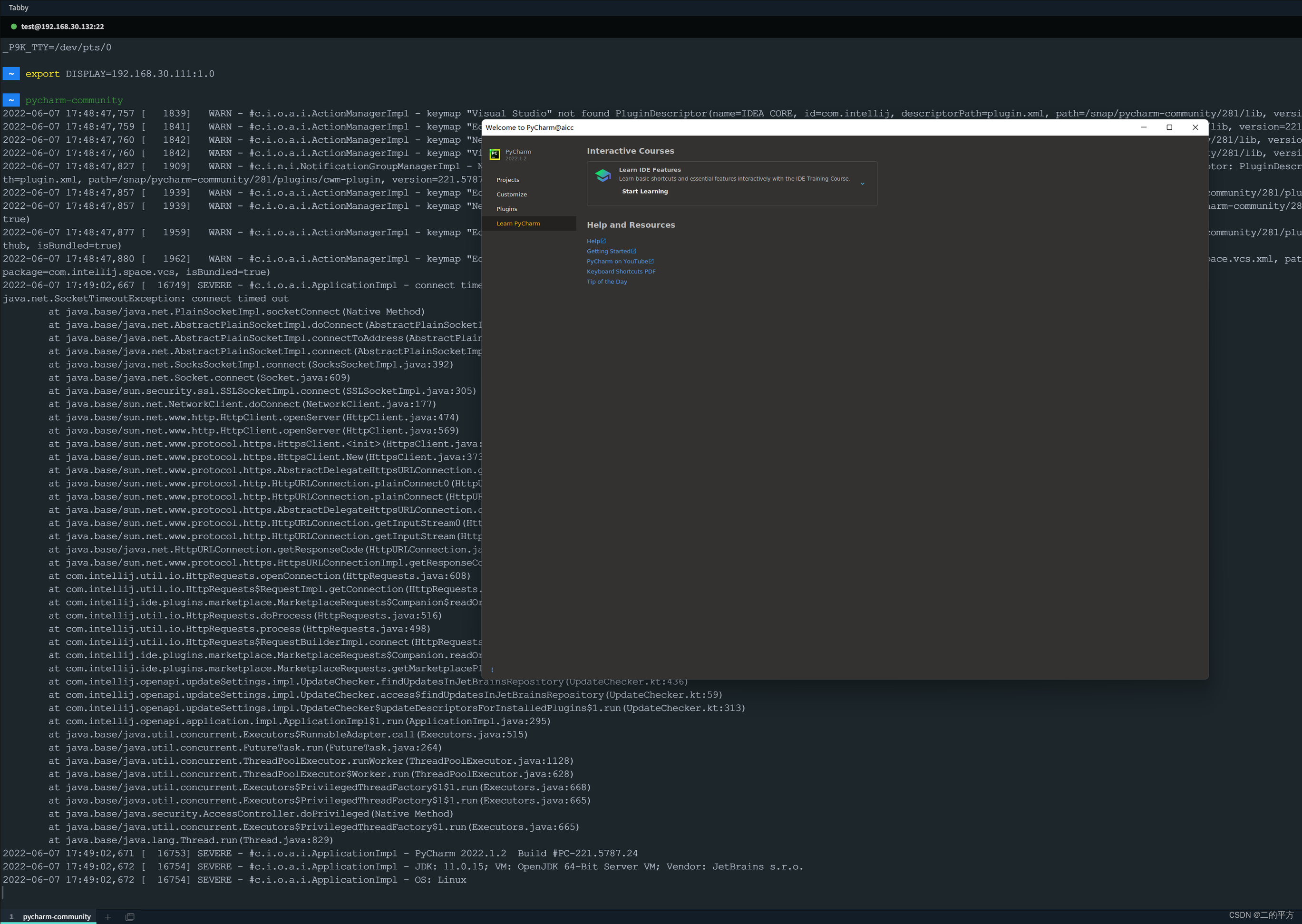Open the Plugins section
The image size is (1302, 924).
click(506, 209)
